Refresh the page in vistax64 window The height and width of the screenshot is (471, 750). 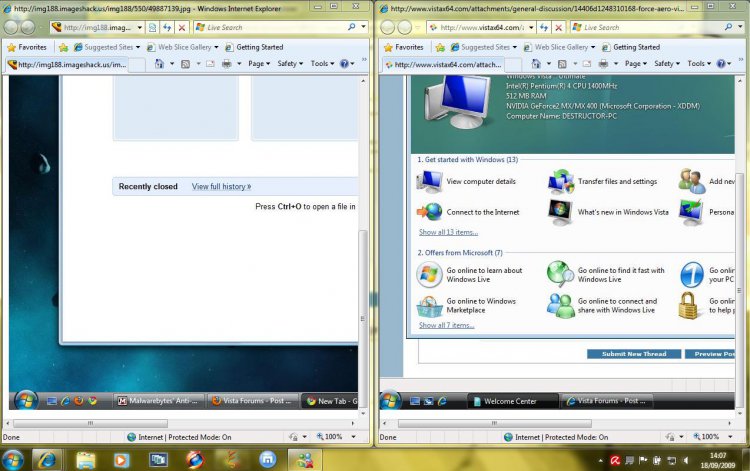tap(543, 27)
